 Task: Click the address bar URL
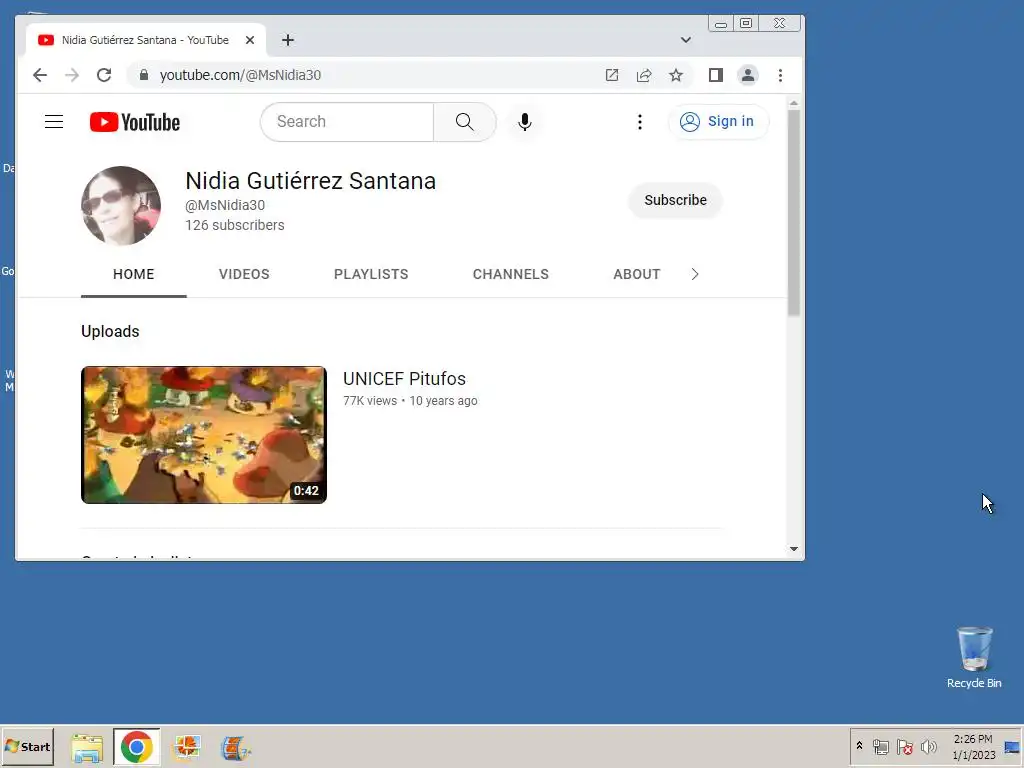click(x=240, y=75)
